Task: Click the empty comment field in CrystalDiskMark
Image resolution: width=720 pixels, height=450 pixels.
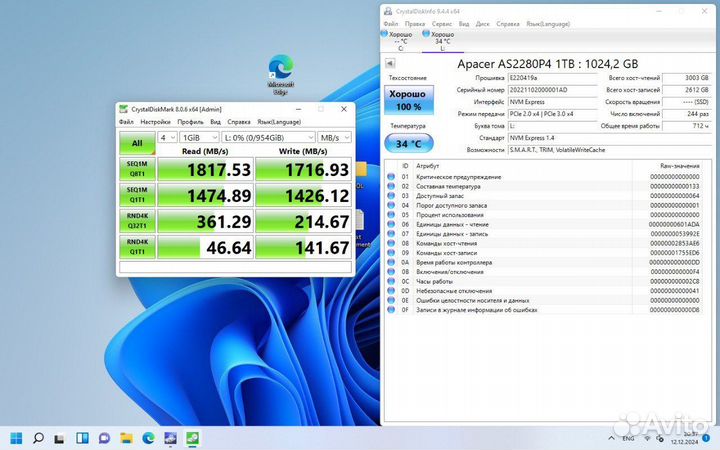Action: pos(236,267)
